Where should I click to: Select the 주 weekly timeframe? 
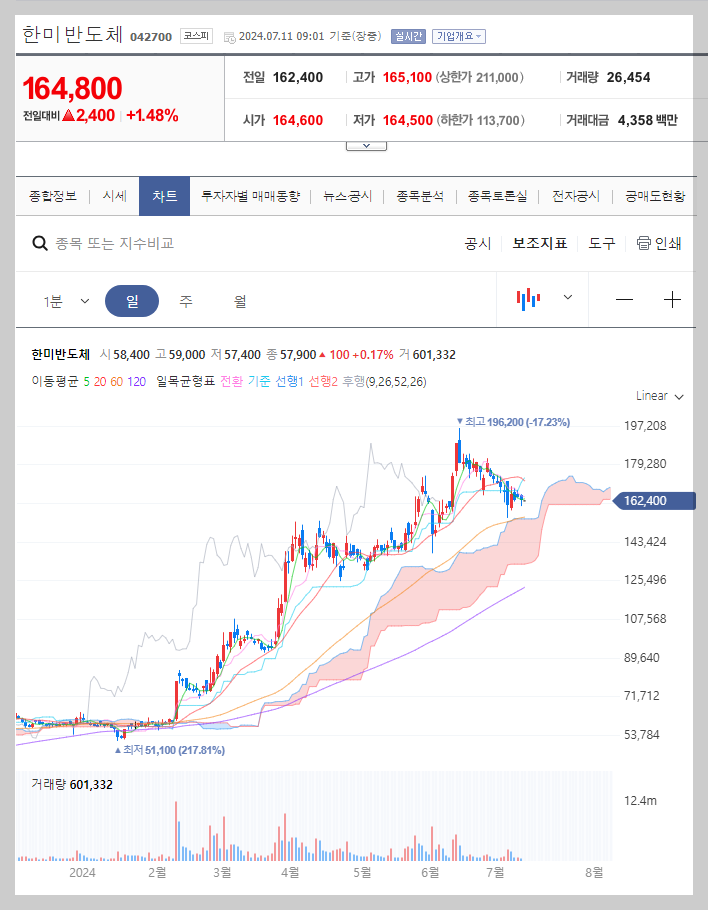click(185, 299)
